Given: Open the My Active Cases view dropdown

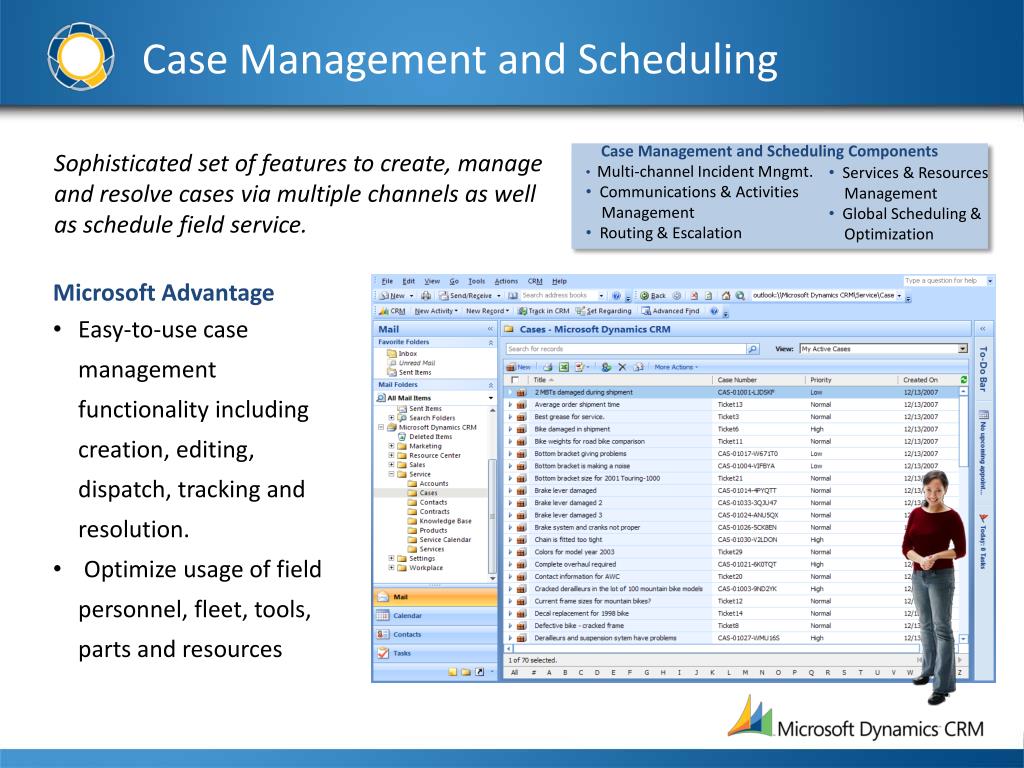Looking at the screenshot, I should 963,349.
